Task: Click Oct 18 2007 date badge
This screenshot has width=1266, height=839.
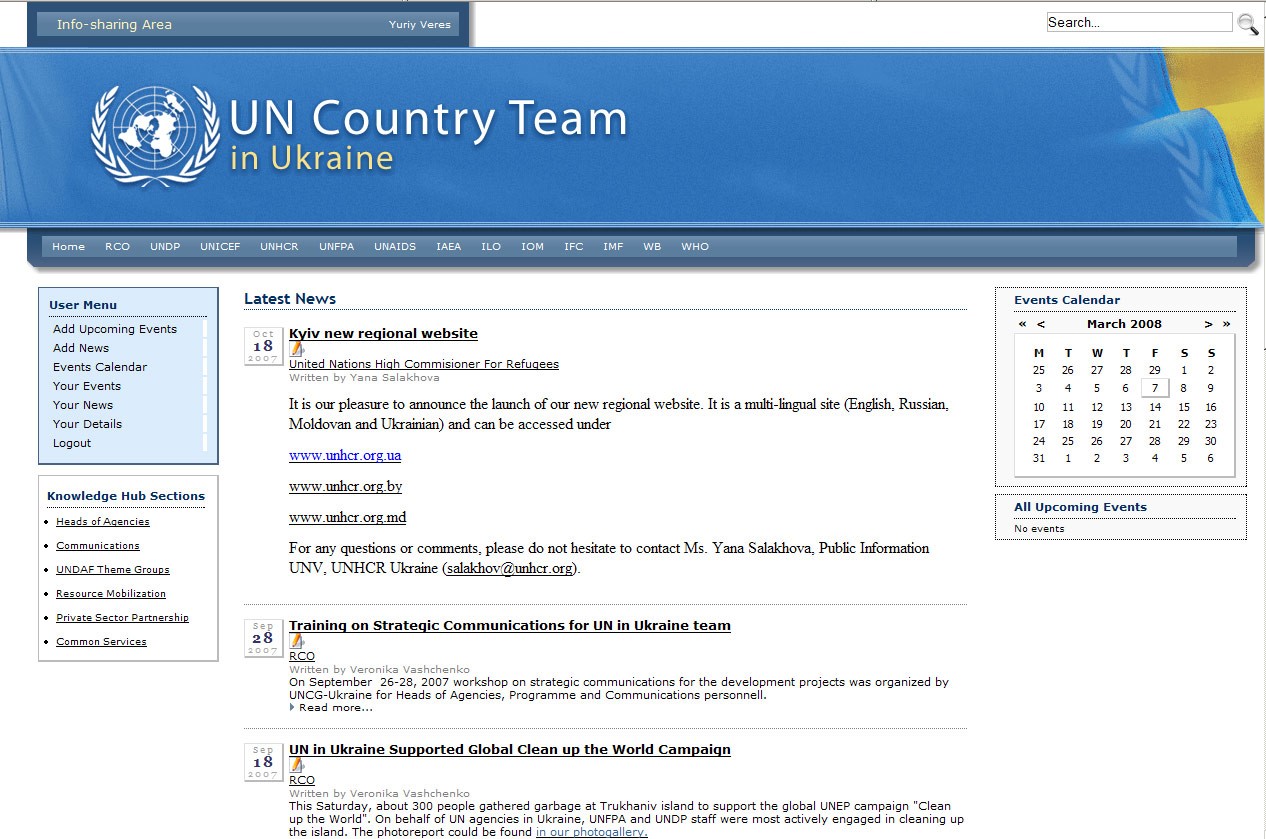Action: point(263,346)
